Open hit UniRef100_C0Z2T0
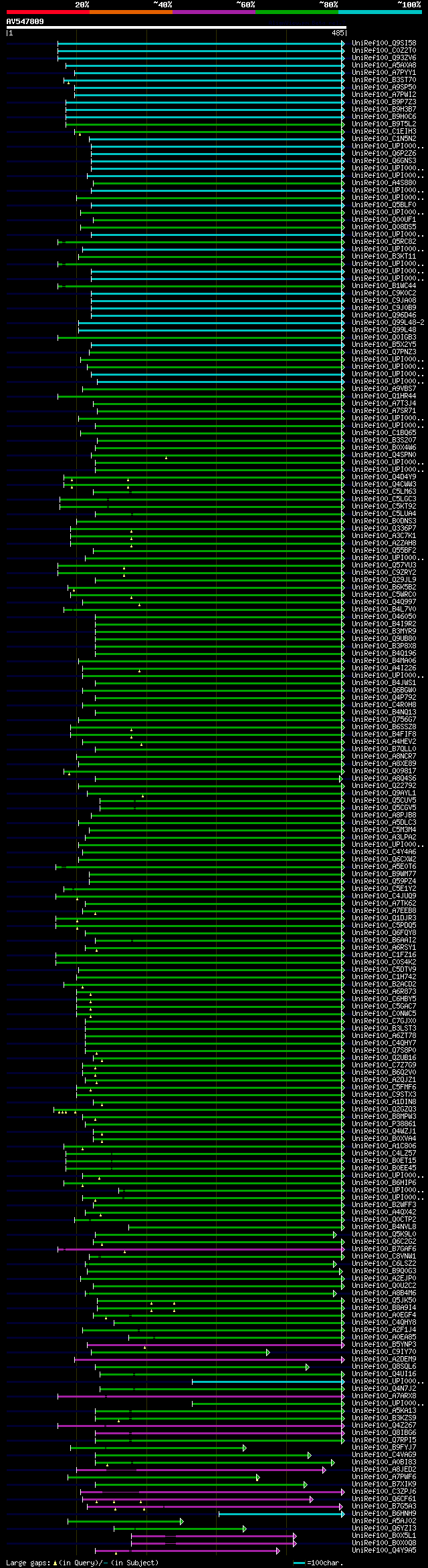 click(384, 50)
